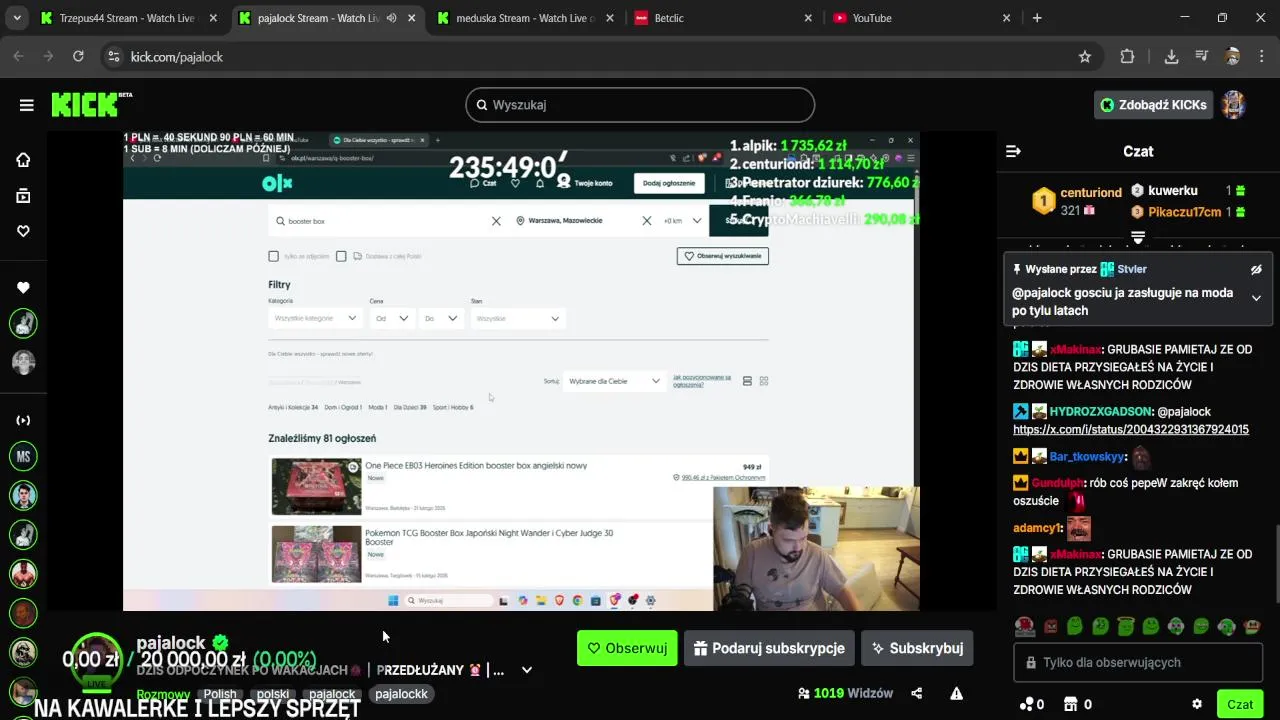
Task: Open the user profile avatar at top right
Action: tap(1234, 105)
